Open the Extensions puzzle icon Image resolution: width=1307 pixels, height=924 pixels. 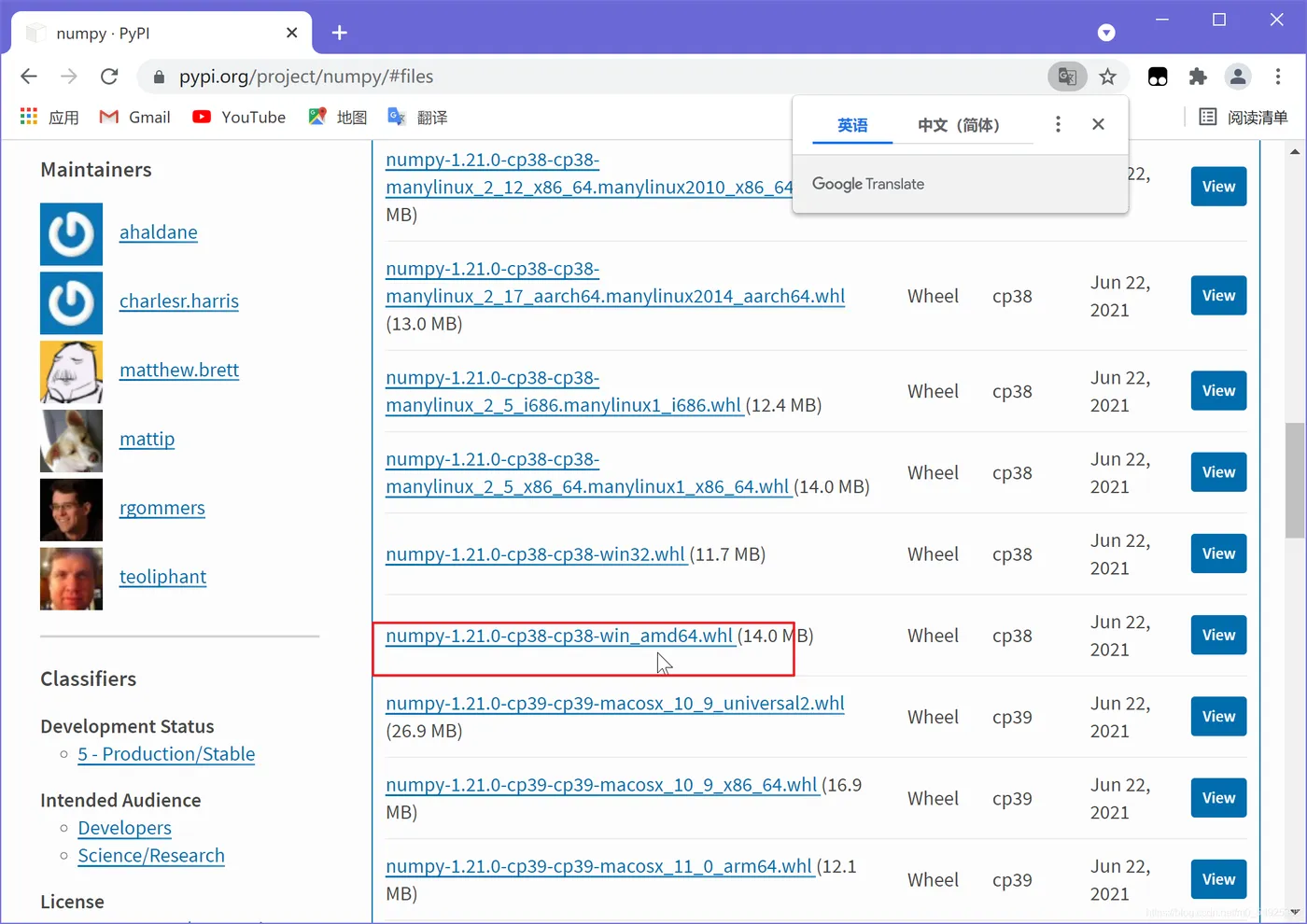[x=1198, y=77]
